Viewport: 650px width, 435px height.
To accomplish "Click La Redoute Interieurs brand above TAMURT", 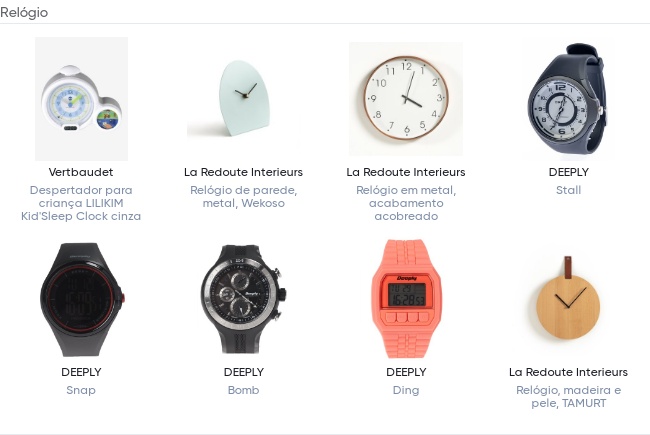I will pos(568,372).
